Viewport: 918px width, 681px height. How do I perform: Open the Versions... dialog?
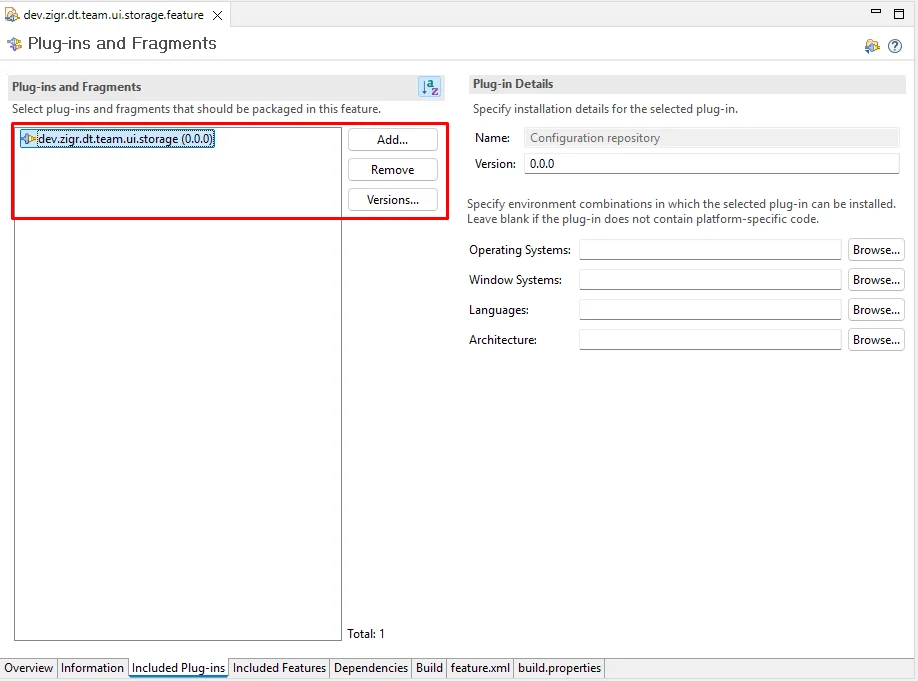point(392,200)
